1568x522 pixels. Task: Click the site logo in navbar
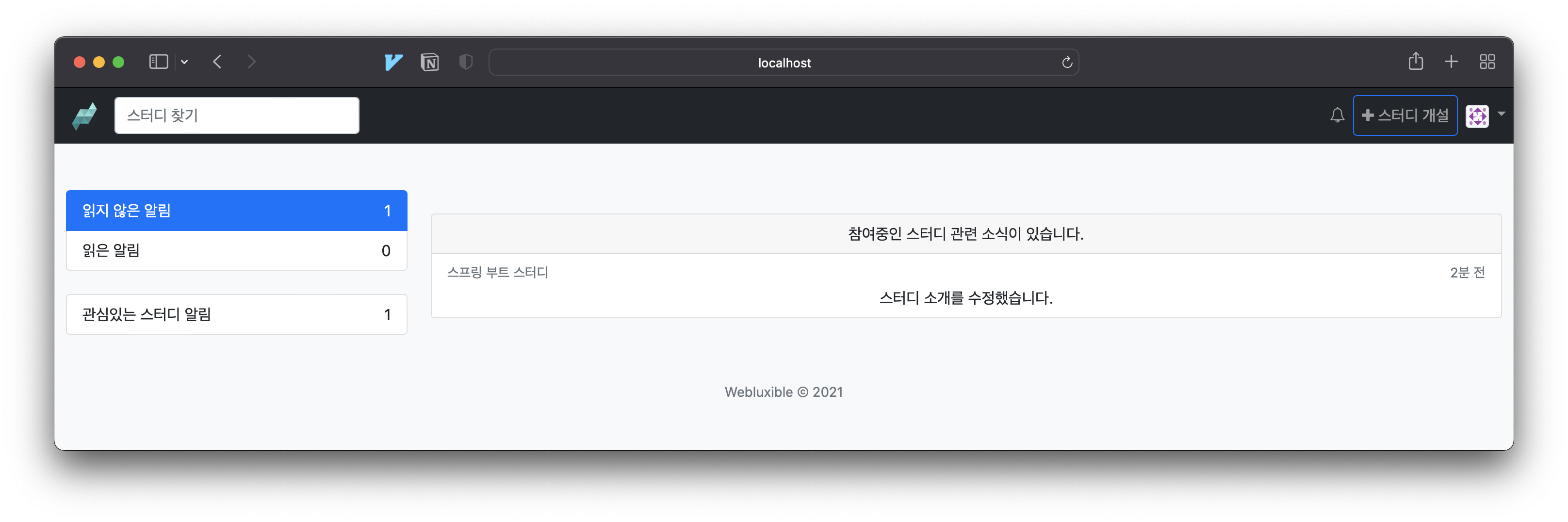(x=84, y=115)
